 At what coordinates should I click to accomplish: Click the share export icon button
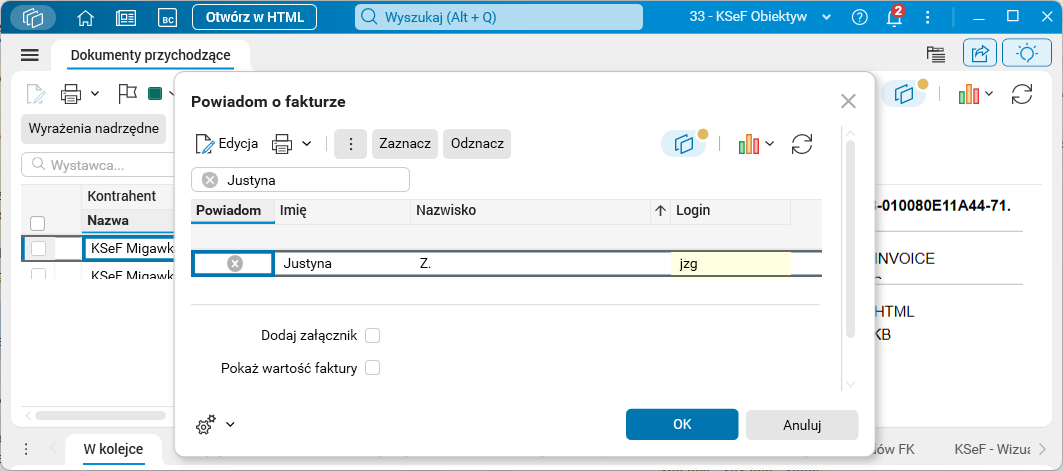tap(980, 54)
